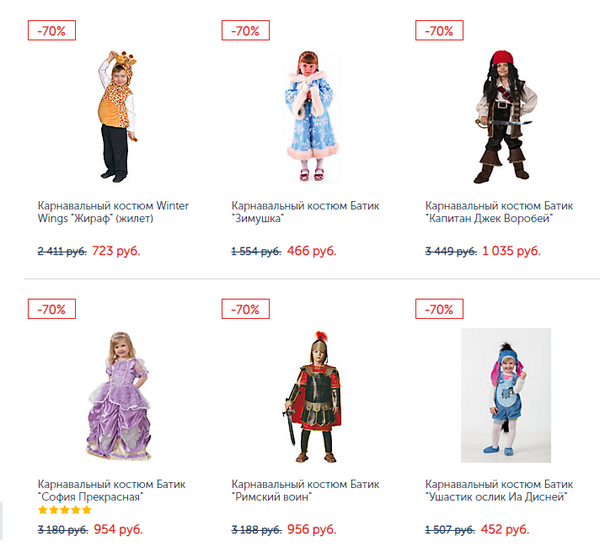600x557 pixels.
Task: Click the -70% badge above the Eeyore costume
Action: pyautogui.click(x=440, y=310)
